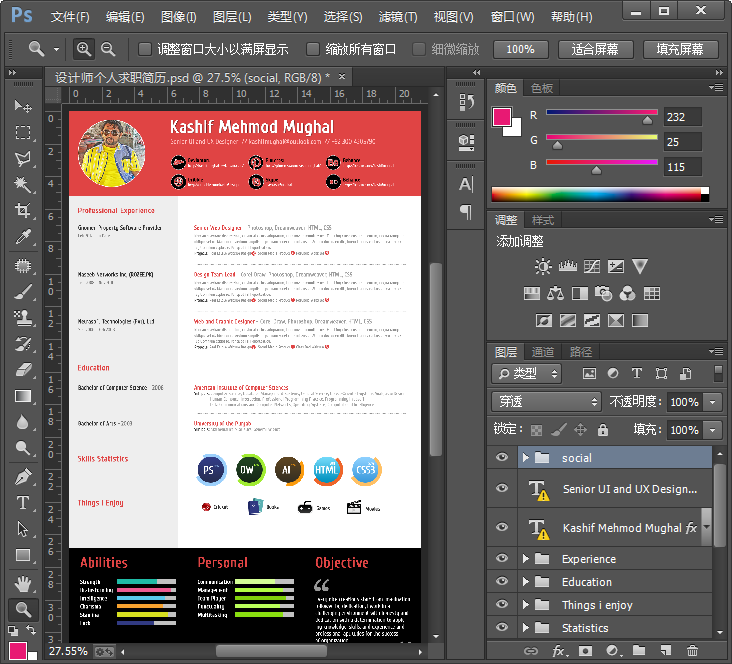The height and width of the screenshot is (664, 732).
Task: Select the Horizontal Type tool
Action: (23, 503)
